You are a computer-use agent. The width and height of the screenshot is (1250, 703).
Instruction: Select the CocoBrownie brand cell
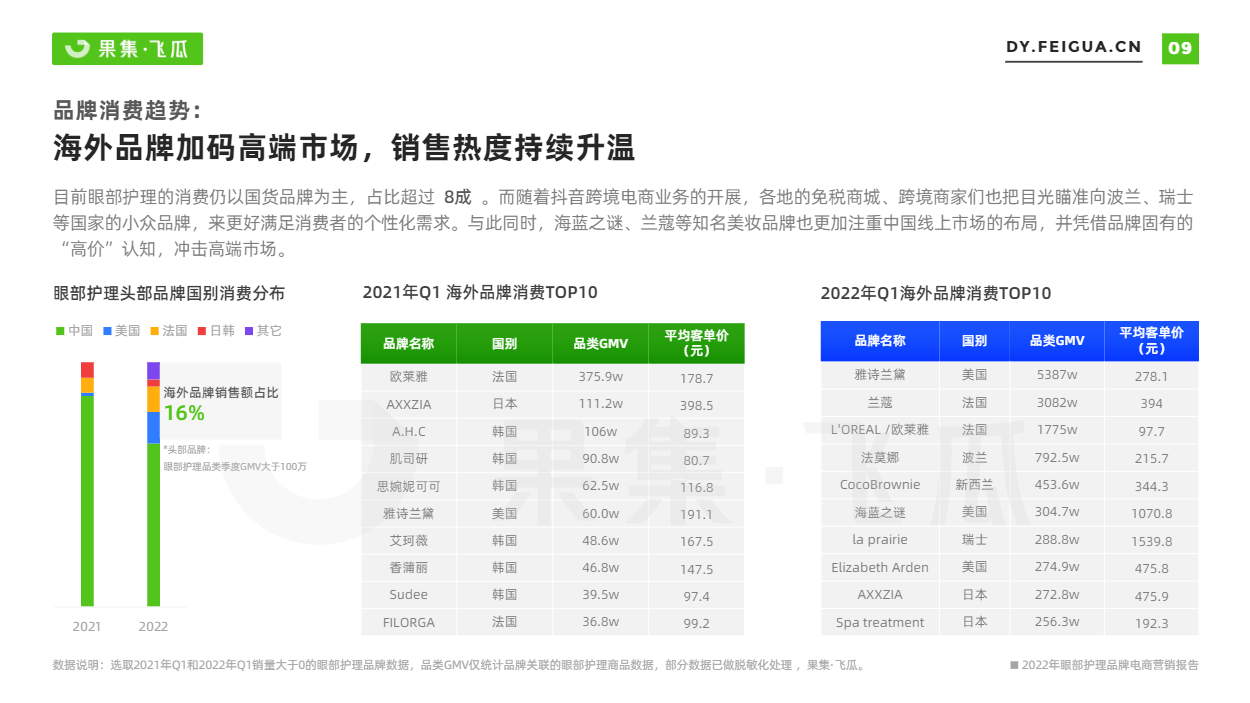(x=880, y=484)
